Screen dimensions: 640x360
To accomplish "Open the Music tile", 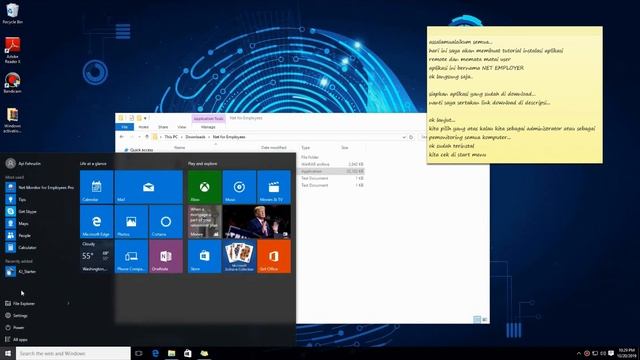I will 239,187.
